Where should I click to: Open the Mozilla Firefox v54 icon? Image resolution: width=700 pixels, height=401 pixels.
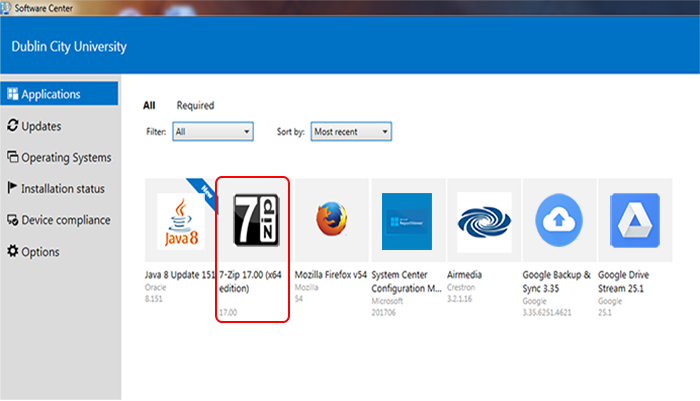click(x=331, y=219)
